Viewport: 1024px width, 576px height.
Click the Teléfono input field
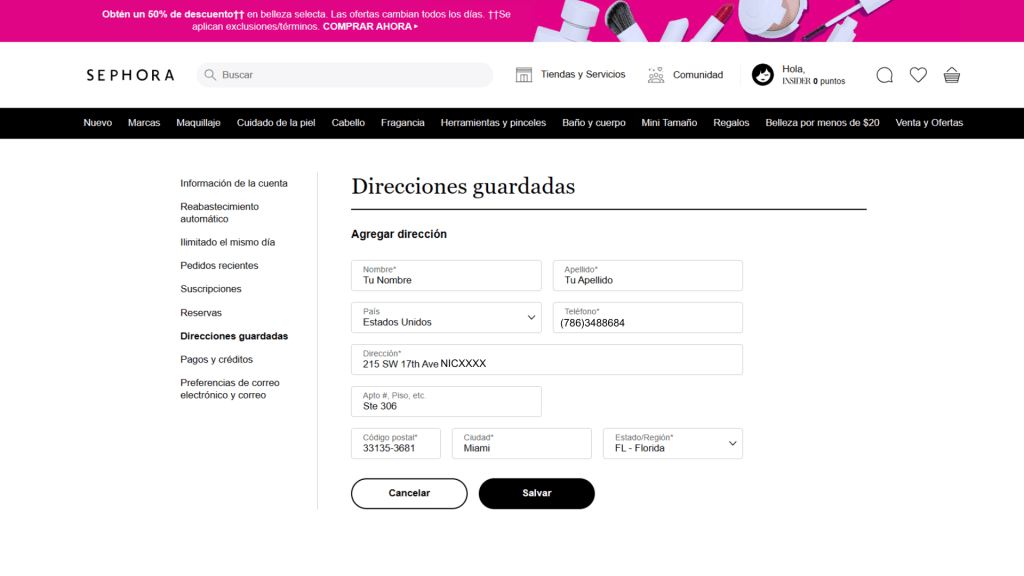pyautogui.click(x=647, y=317)
